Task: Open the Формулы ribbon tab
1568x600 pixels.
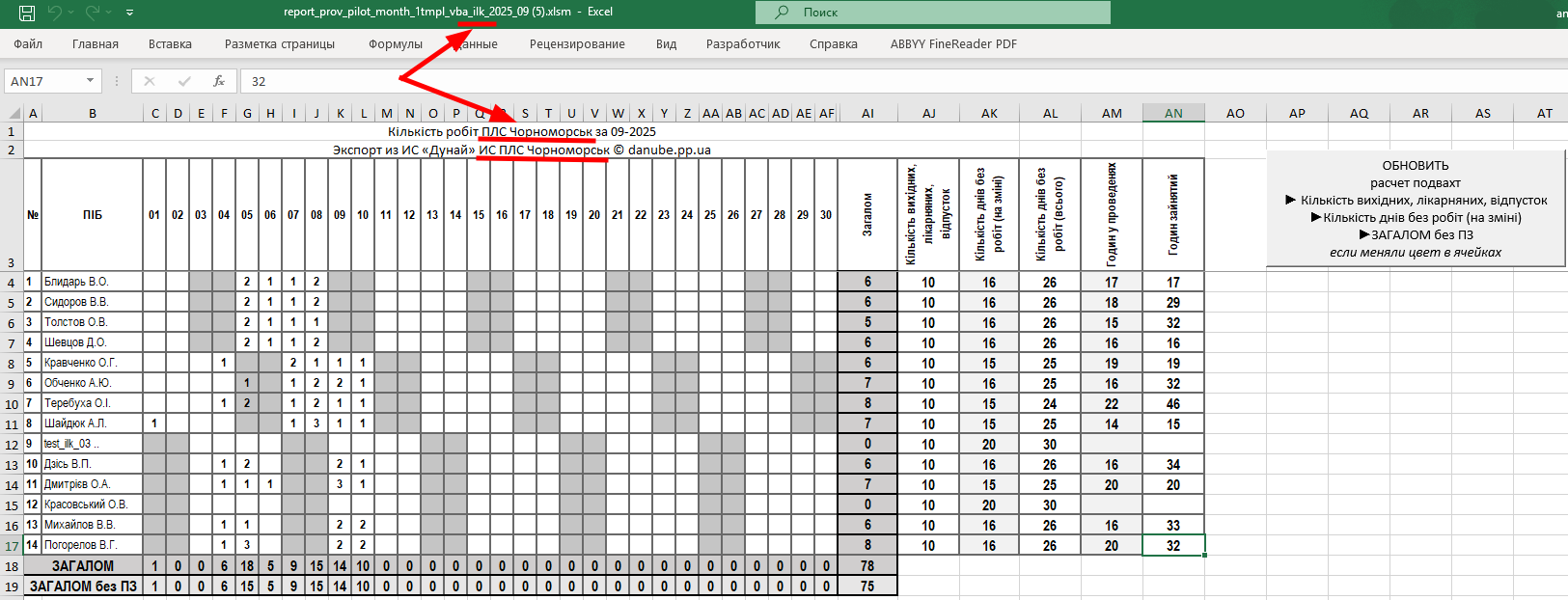Action: 396,44
